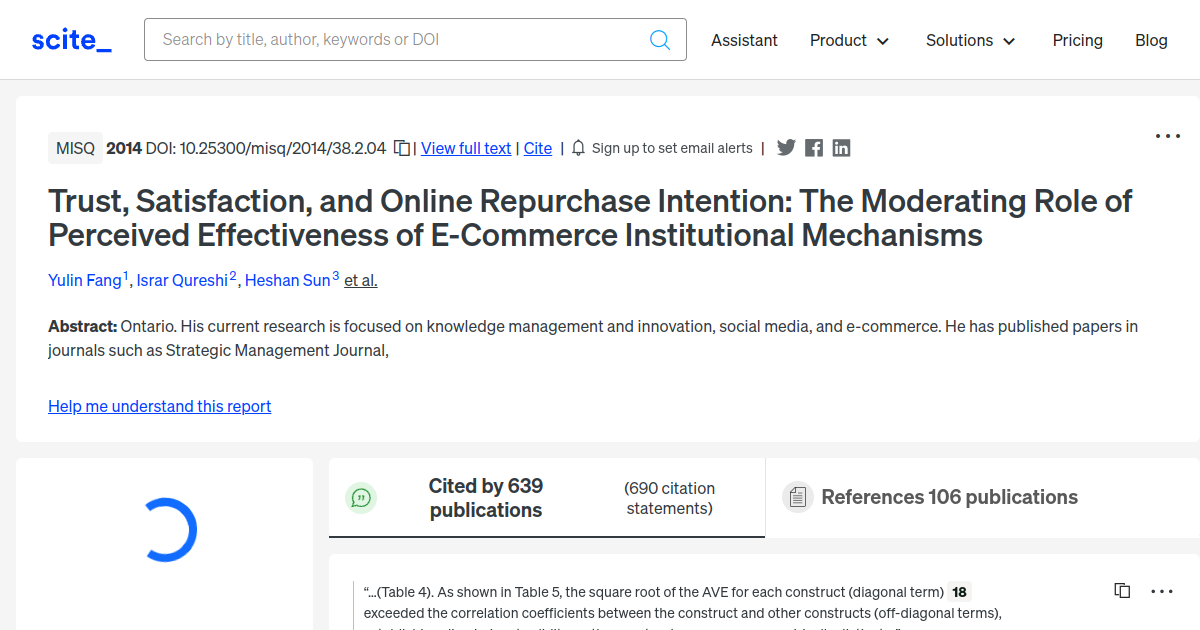Share the paper on LinkedIn

pyautogui.click(x=841, y=147)
